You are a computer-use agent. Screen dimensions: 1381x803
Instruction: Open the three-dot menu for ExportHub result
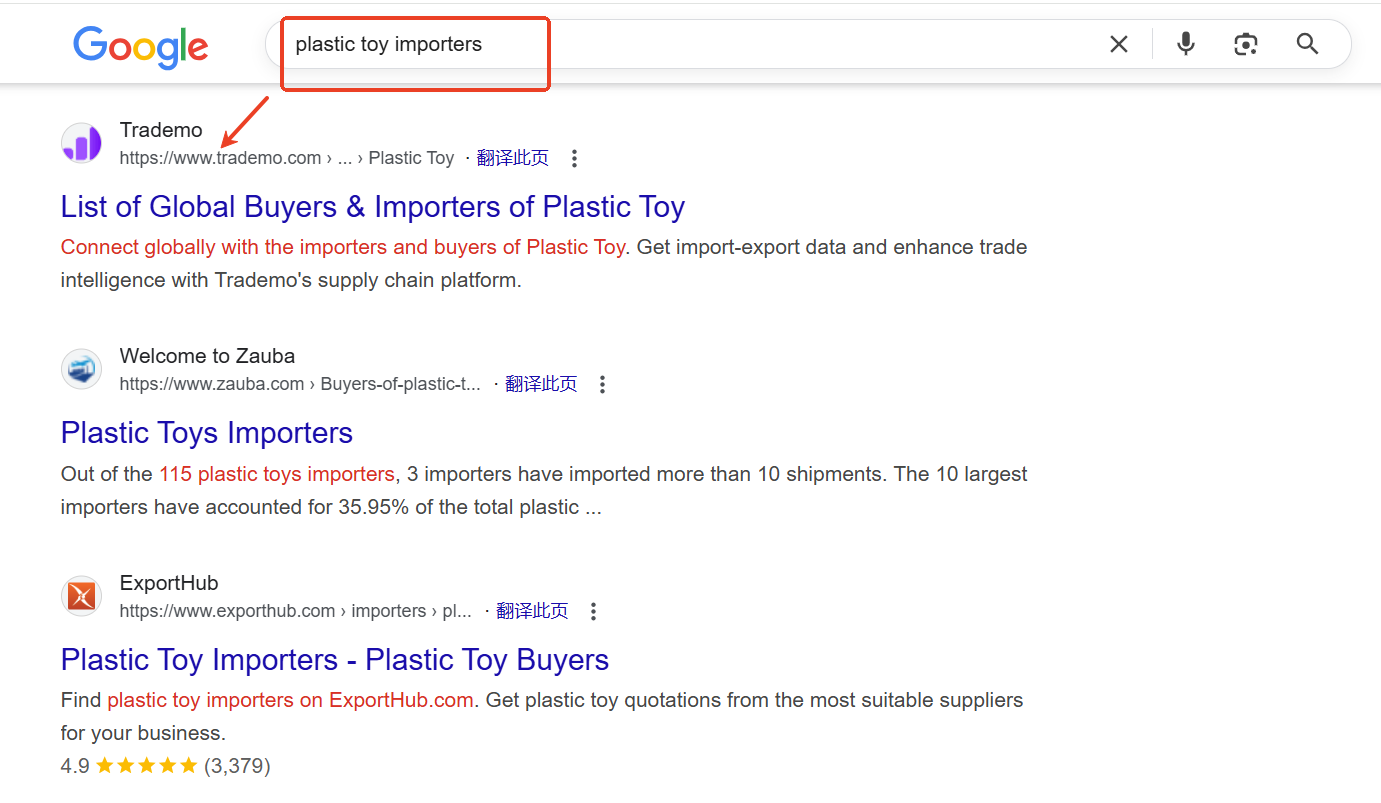593,611
